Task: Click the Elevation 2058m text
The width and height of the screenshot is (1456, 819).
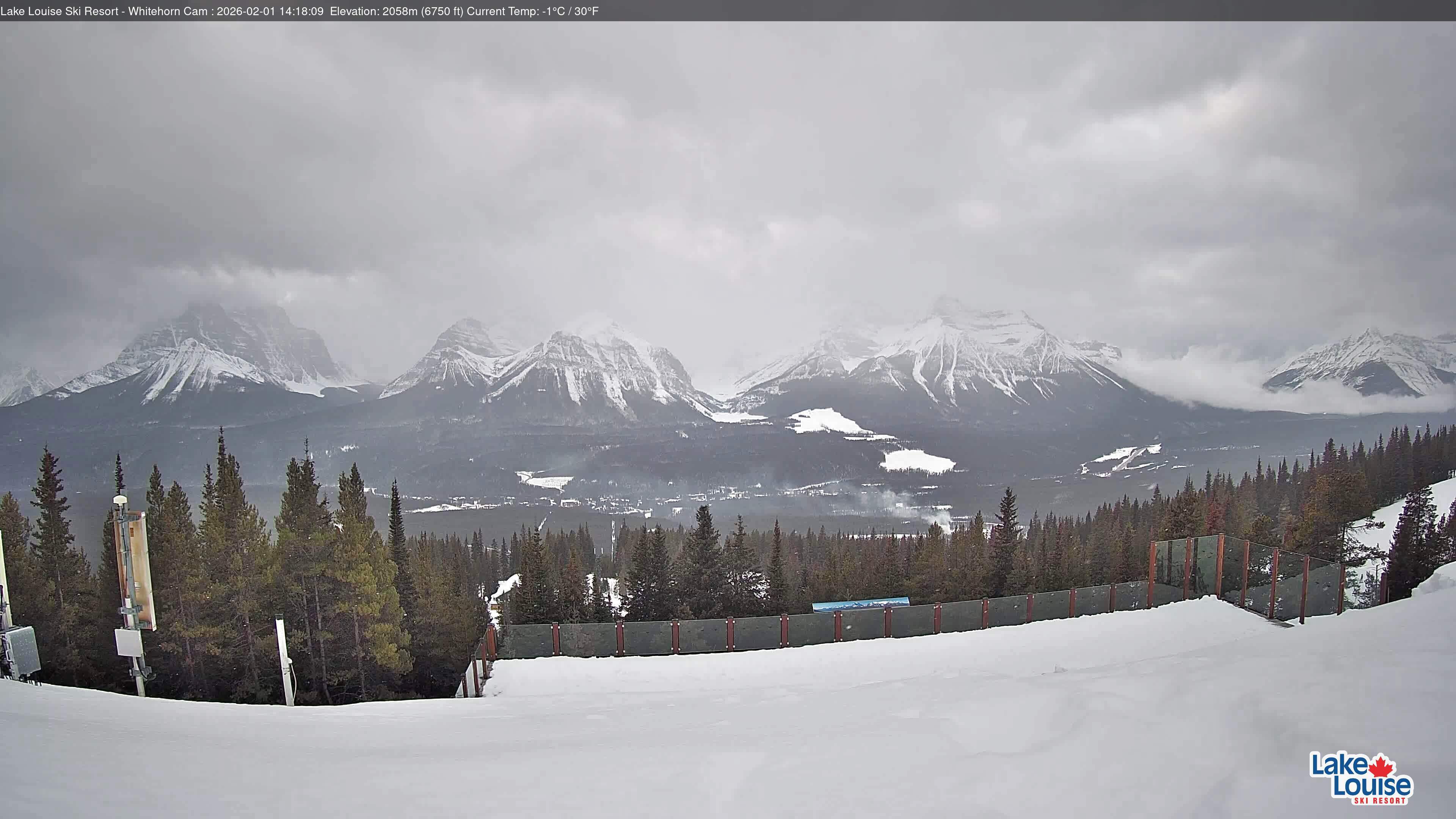Action: (395, 11)
